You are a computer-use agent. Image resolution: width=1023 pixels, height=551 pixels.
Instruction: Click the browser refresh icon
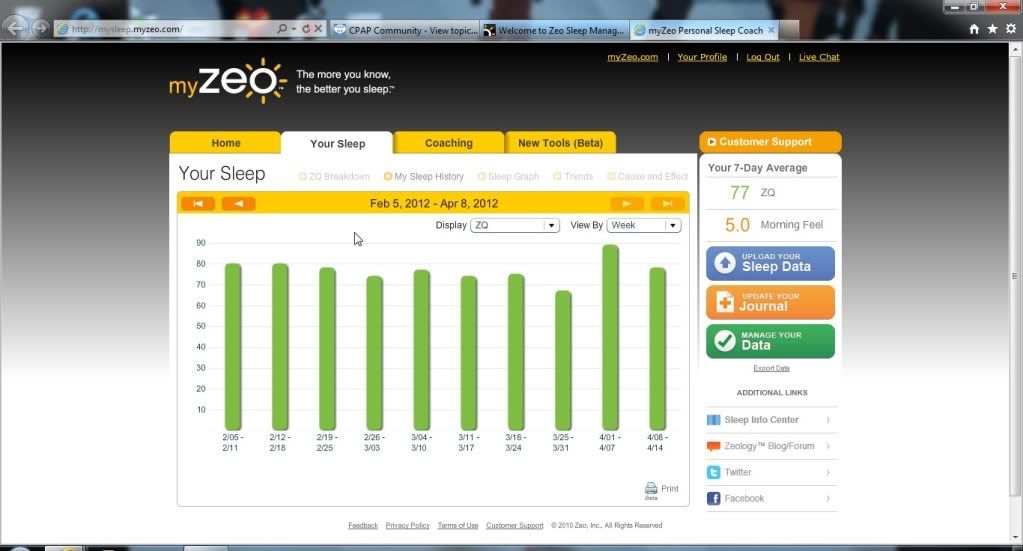tap(305, 29)
